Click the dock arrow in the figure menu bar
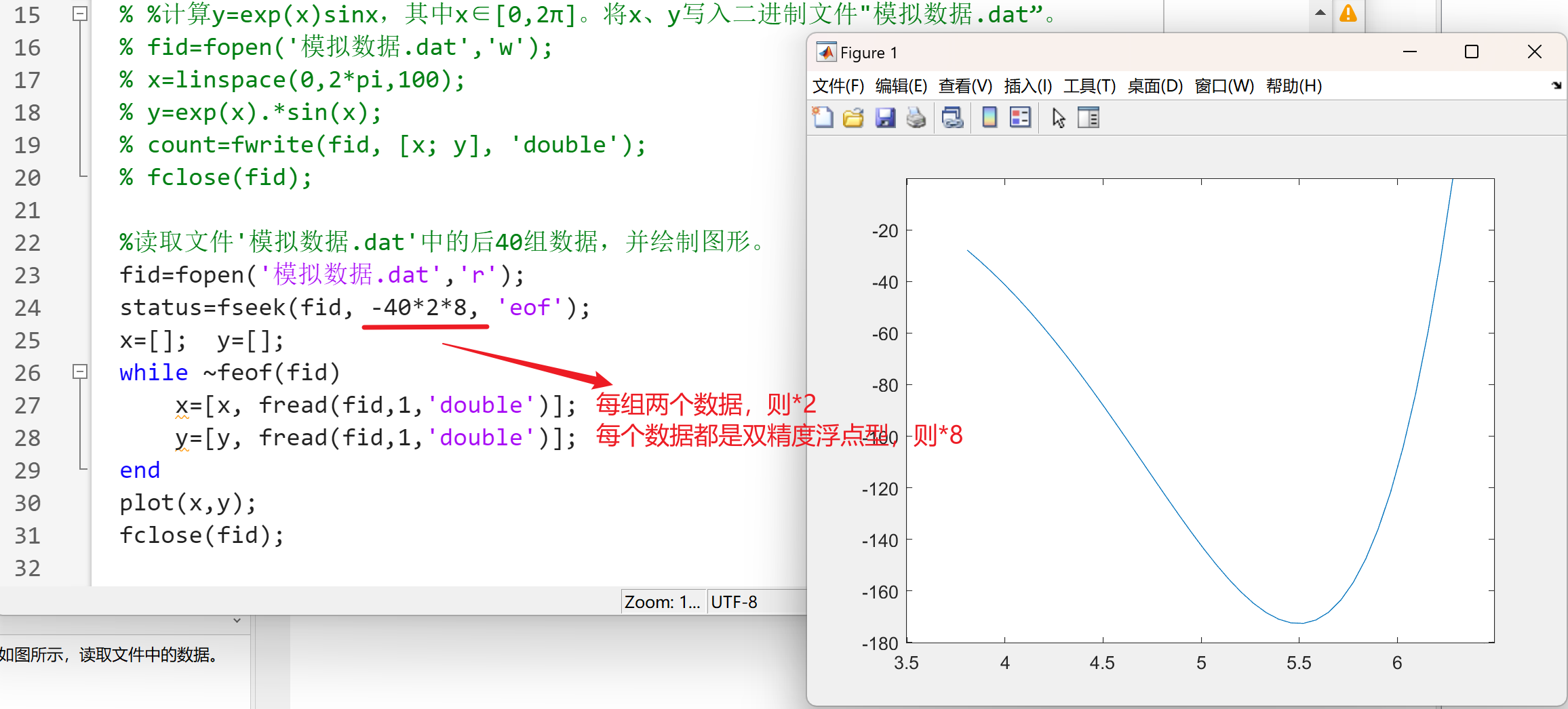1568x709 pixels. [x=1556, y=85]
